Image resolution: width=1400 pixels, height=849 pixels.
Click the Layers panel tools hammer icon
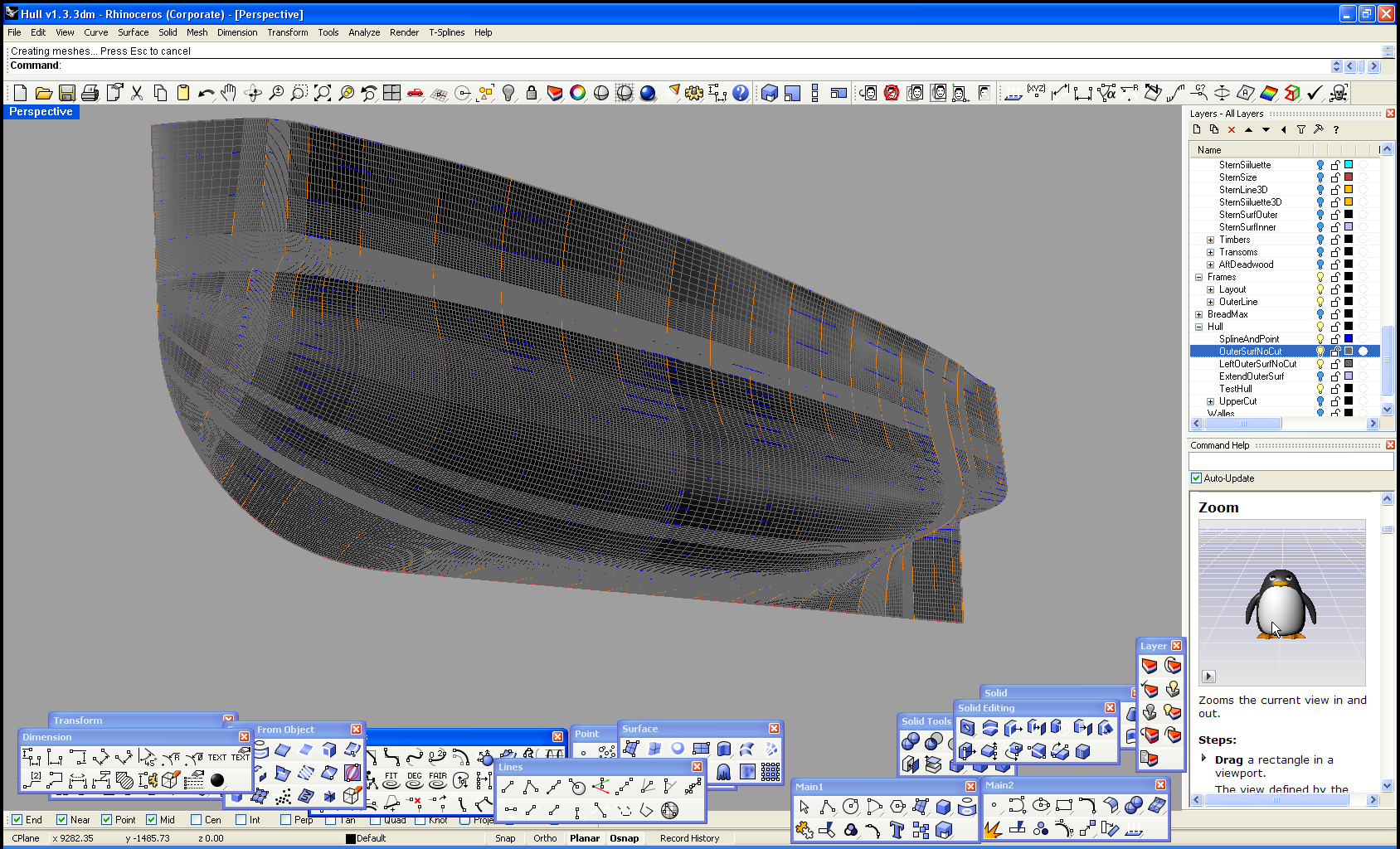tap(1319, 129)
